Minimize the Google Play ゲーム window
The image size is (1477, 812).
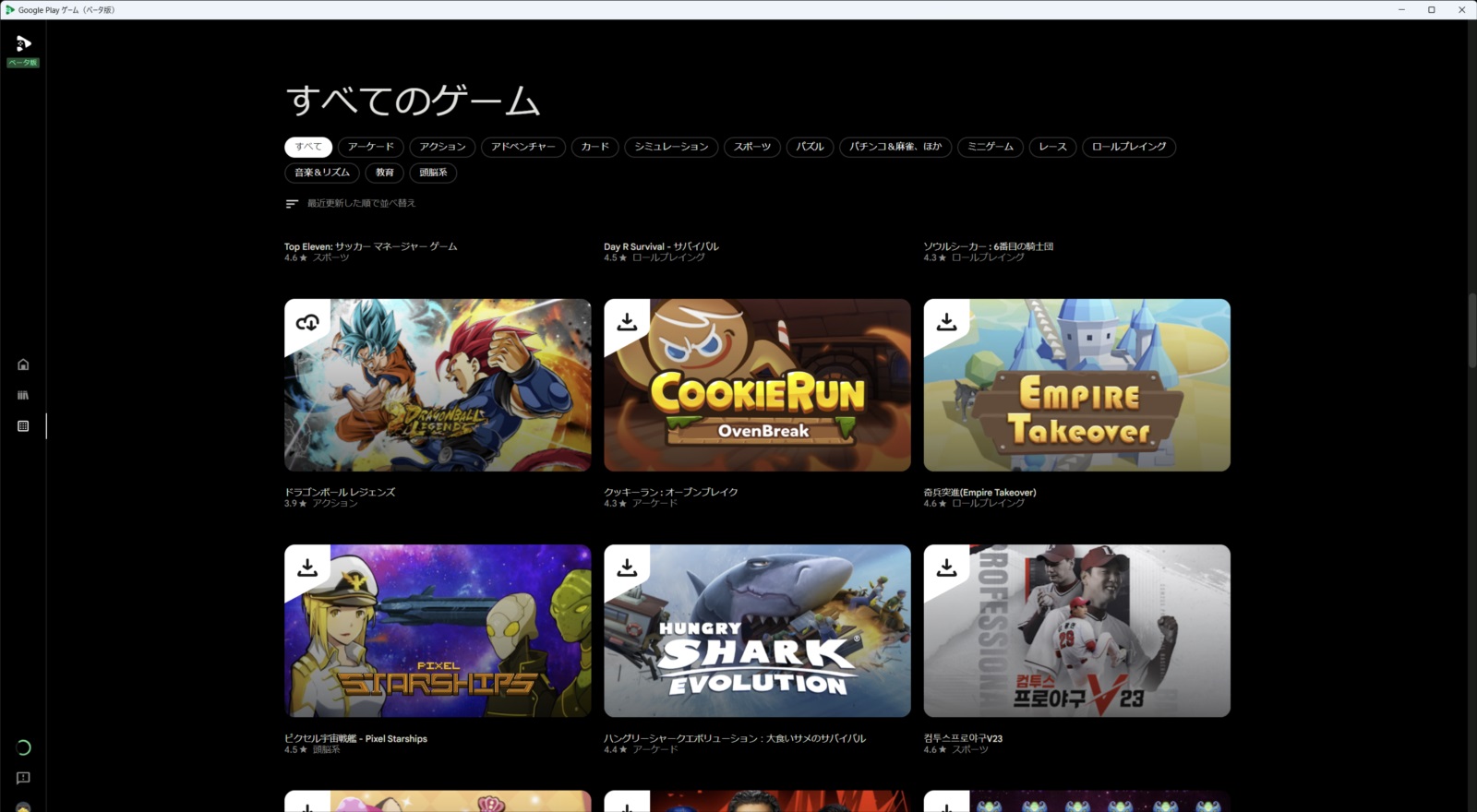(1401, 9)
